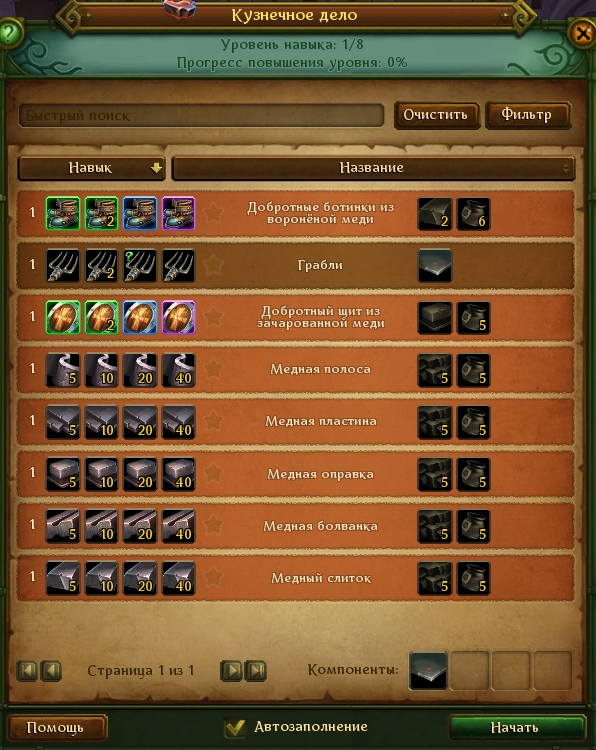The image size is (596, 750).
Task: Open the help question mark icon
Action: 10,33
